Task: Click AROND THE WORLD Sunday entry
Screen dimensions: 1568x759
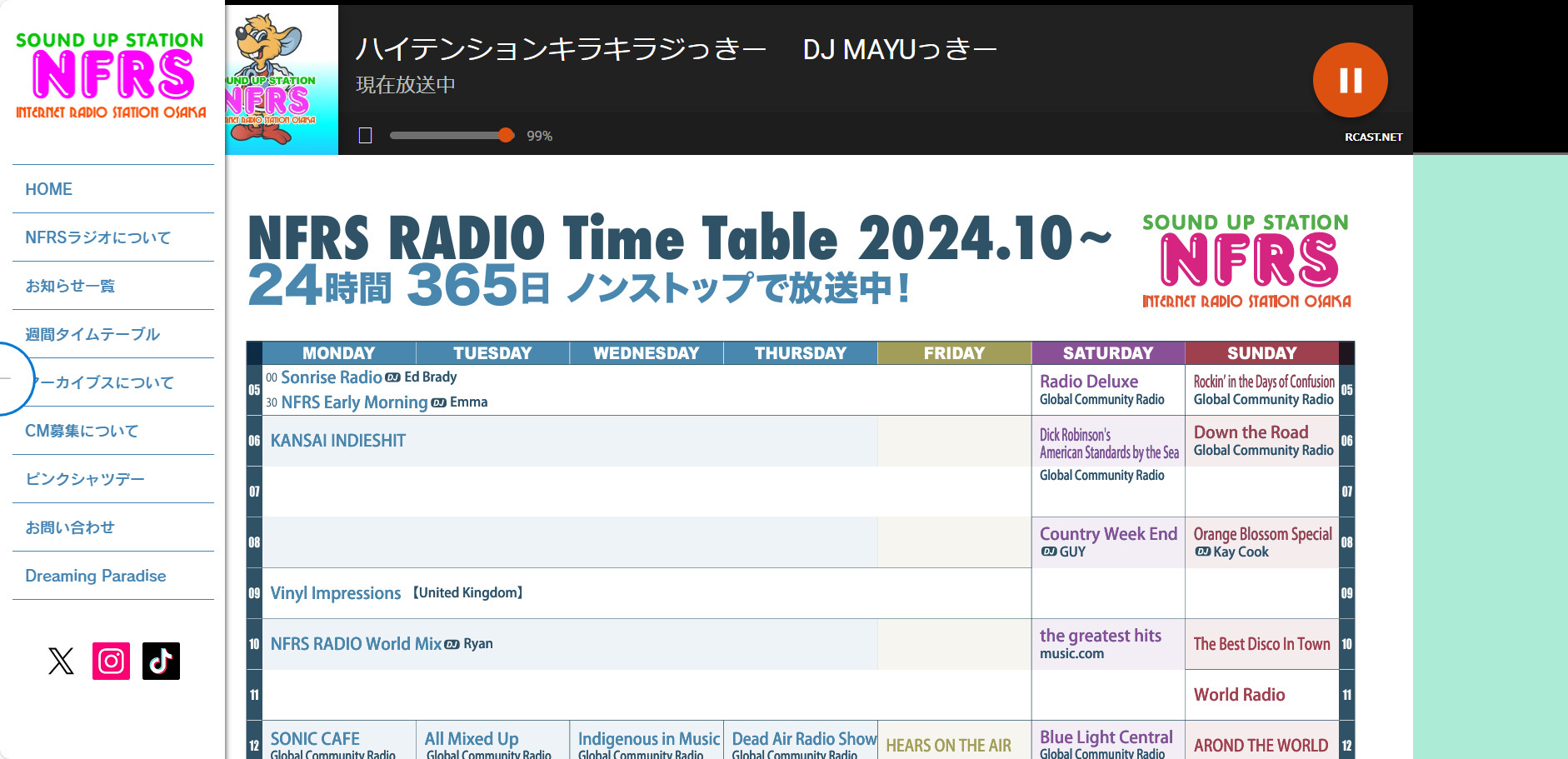Action: 1261,746
